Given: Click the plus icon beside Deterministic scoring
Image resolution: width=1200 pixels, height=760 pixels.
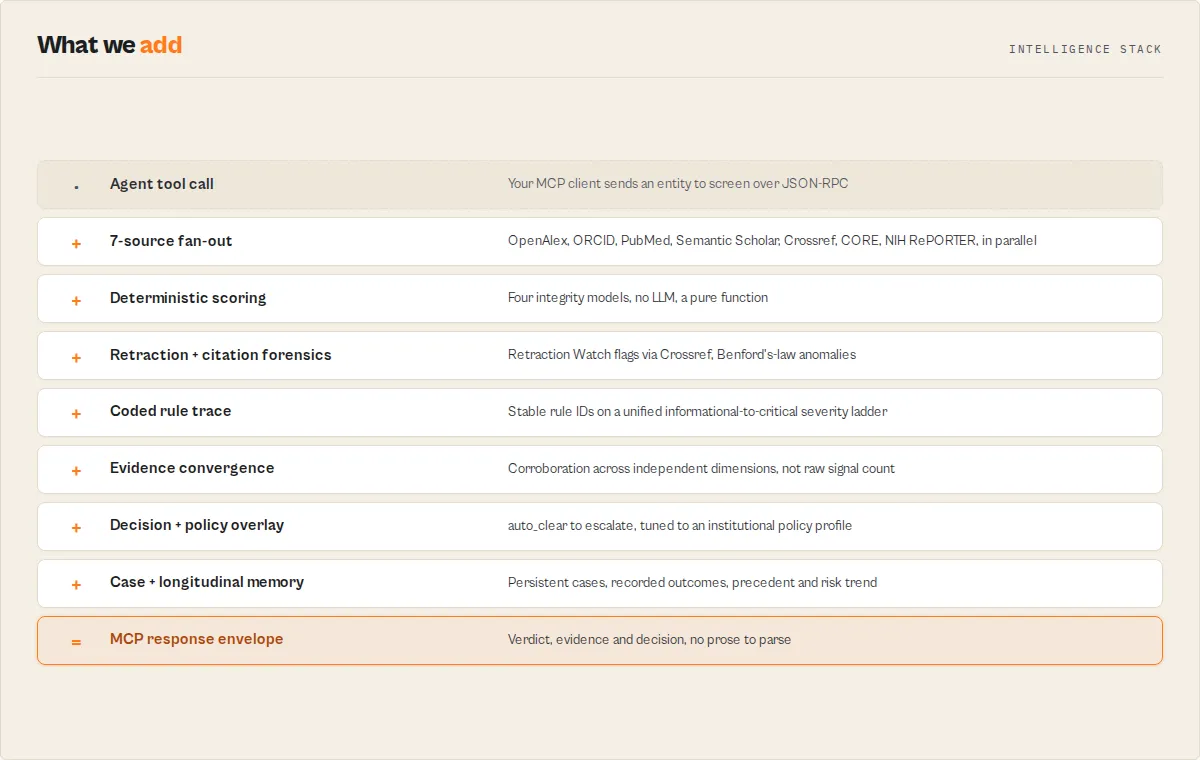Looking at the screenshot, I should (76, 300).
